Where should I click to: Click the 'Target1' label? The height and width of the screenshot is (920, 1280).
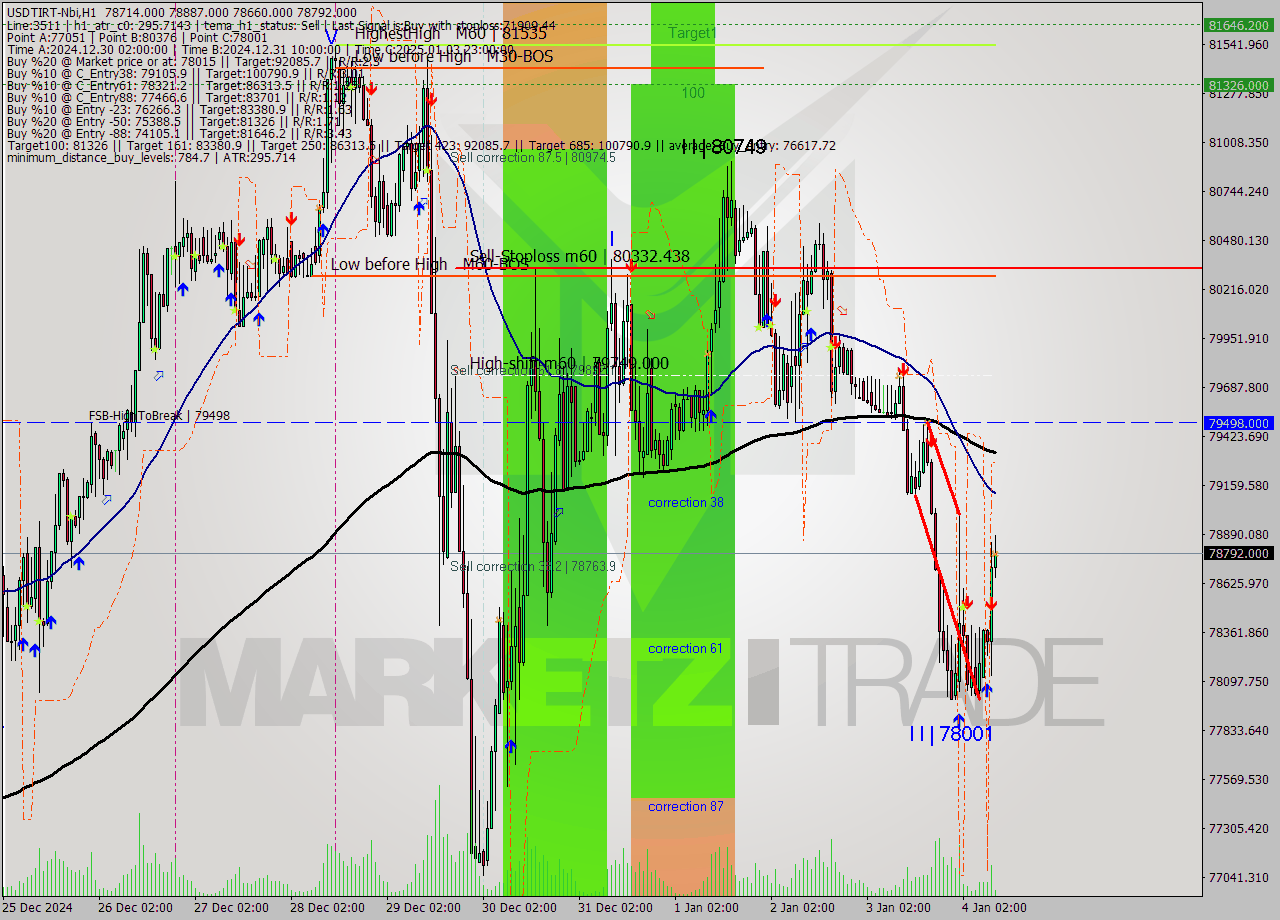(692, 33)
